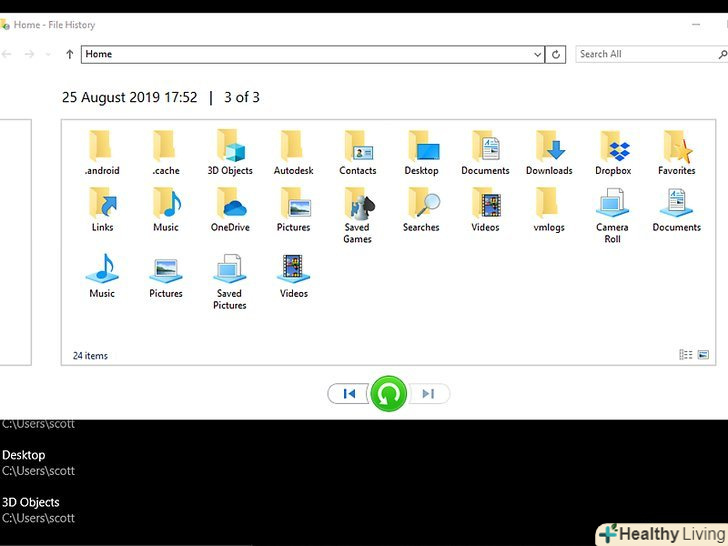Select the Searches folder
This screenshot has width=728, height=546.
point(421,210)
